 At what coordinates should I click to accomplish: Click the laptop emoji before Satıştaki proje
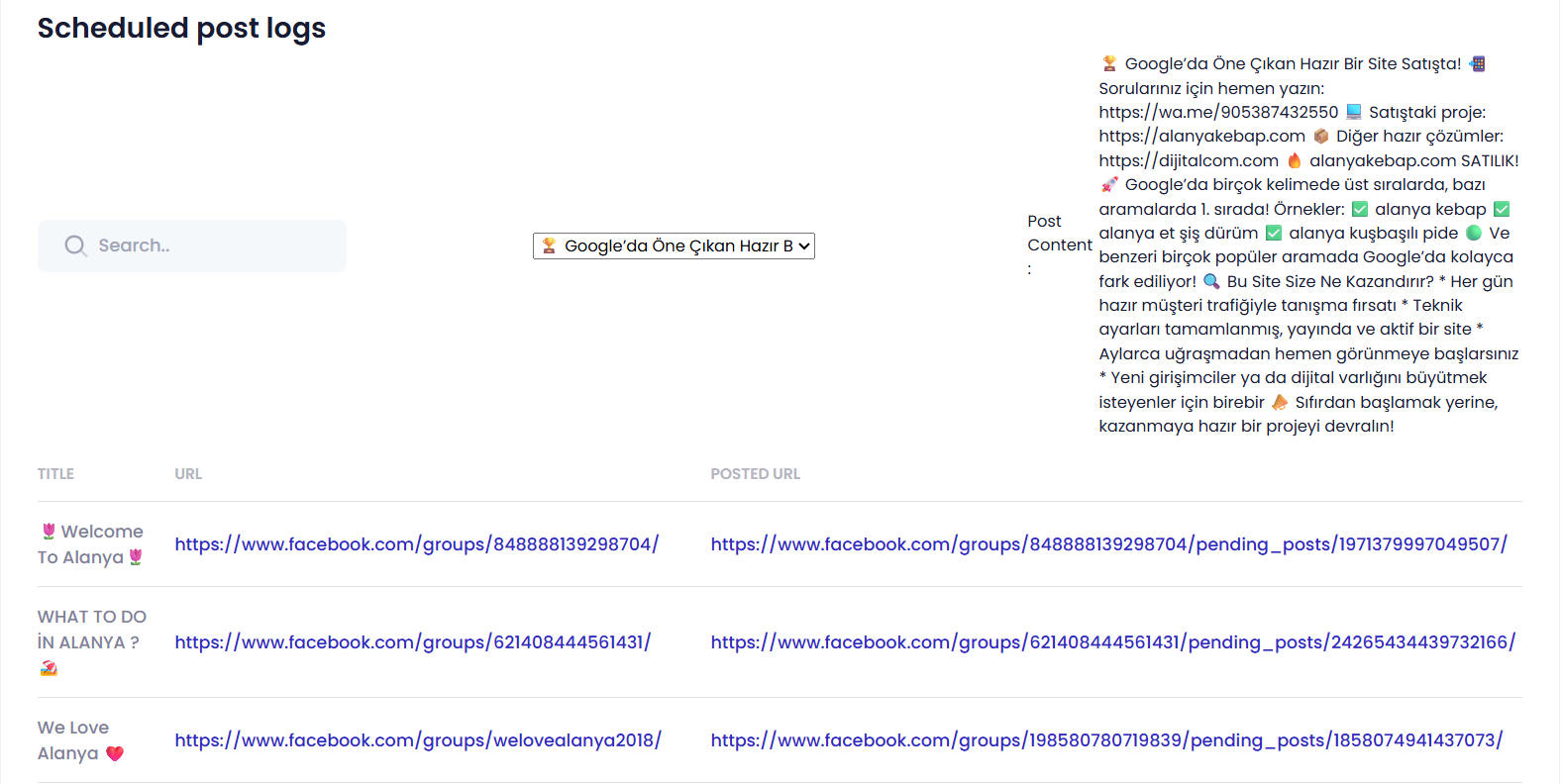[1354, 112]
